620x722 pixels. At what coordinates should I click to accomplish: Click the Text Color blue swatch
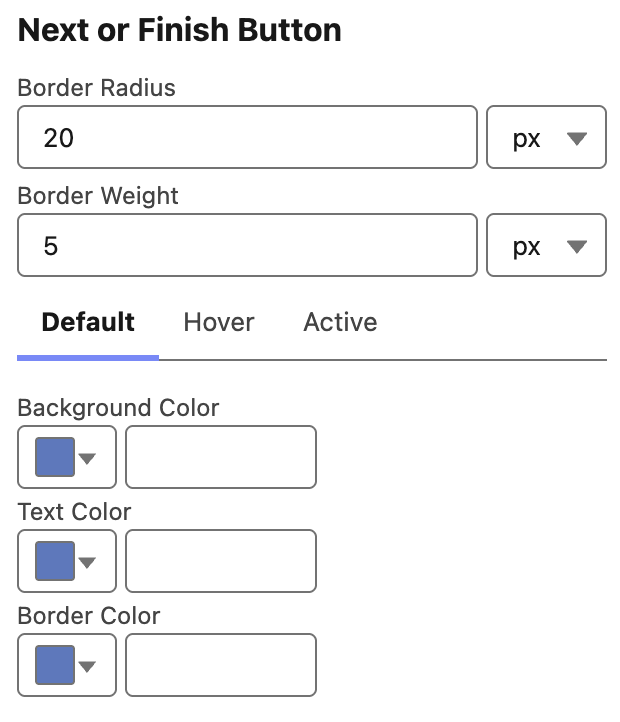click(x=55, y=562)
